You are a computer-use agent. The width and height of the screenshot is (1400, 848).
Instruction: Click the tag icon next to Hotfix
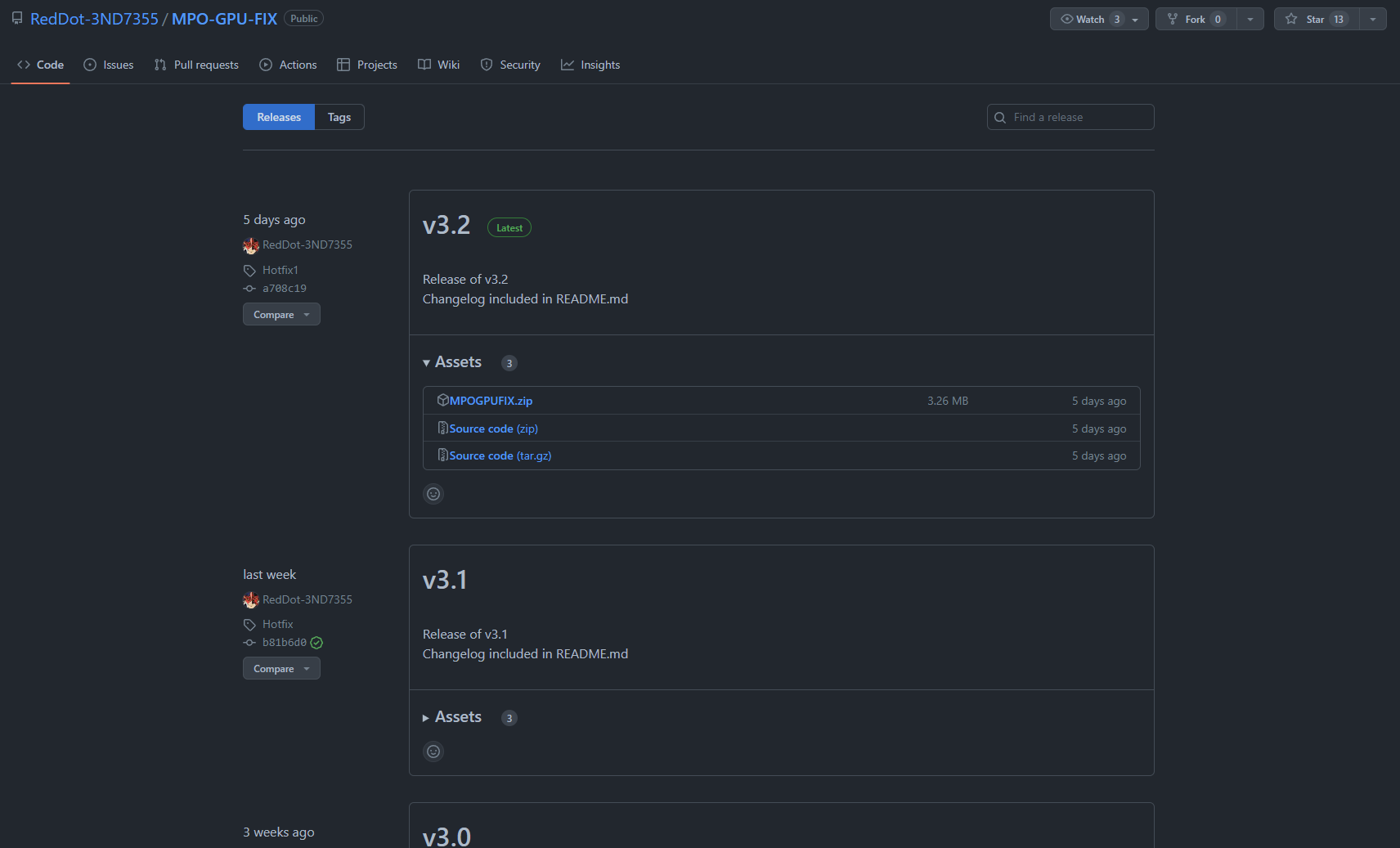(249, 625)
